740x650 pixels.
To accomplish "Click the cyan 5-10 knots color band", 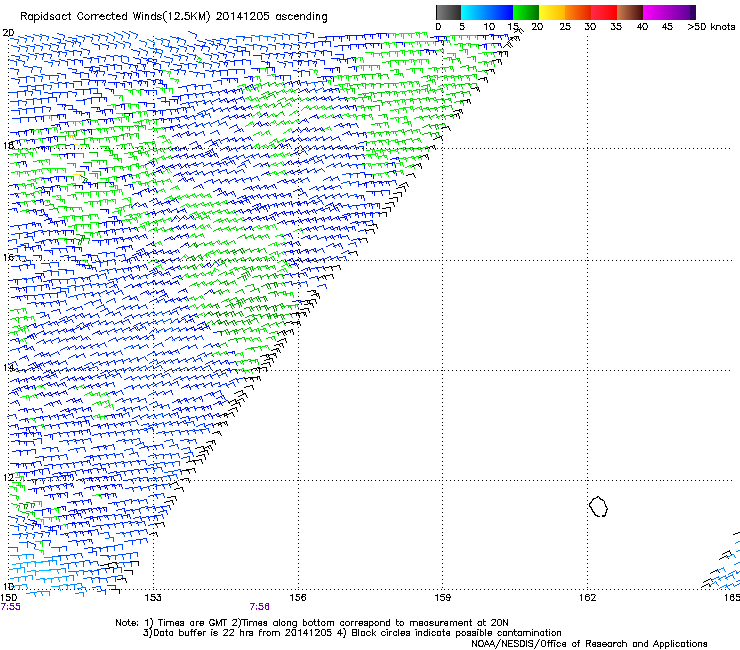I will click(474, 12).
